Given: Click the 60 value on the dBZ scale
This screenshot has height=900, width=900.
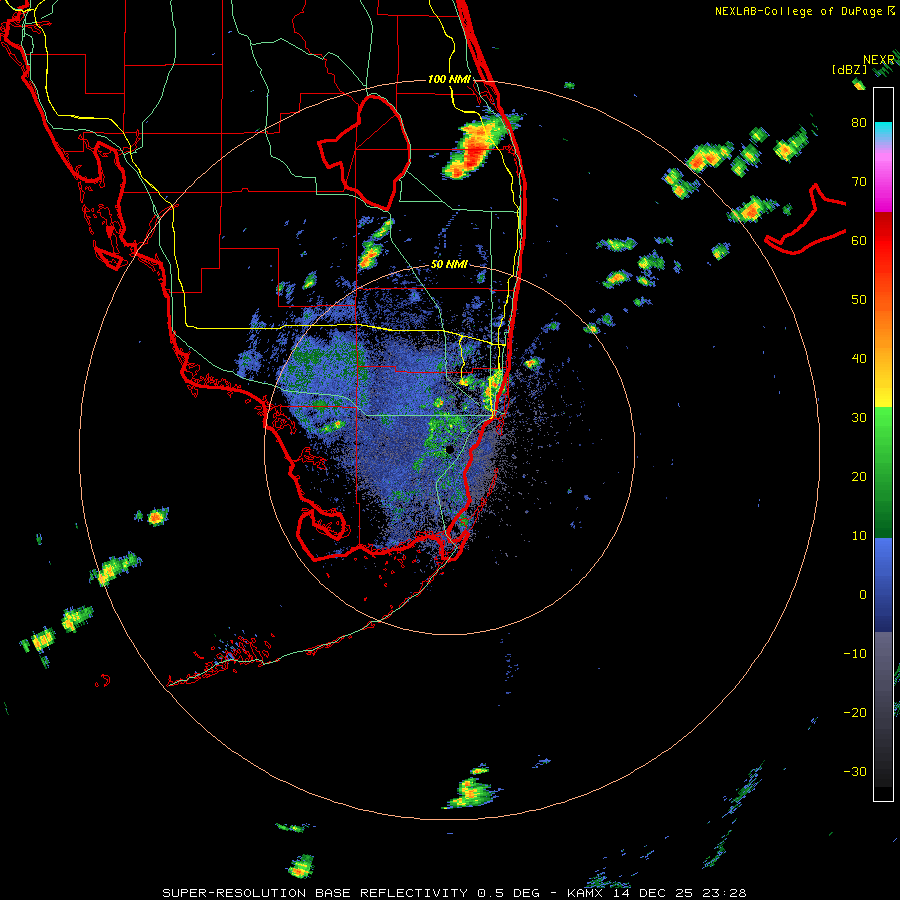Looking at the screenshot, I should coord(859,241).
